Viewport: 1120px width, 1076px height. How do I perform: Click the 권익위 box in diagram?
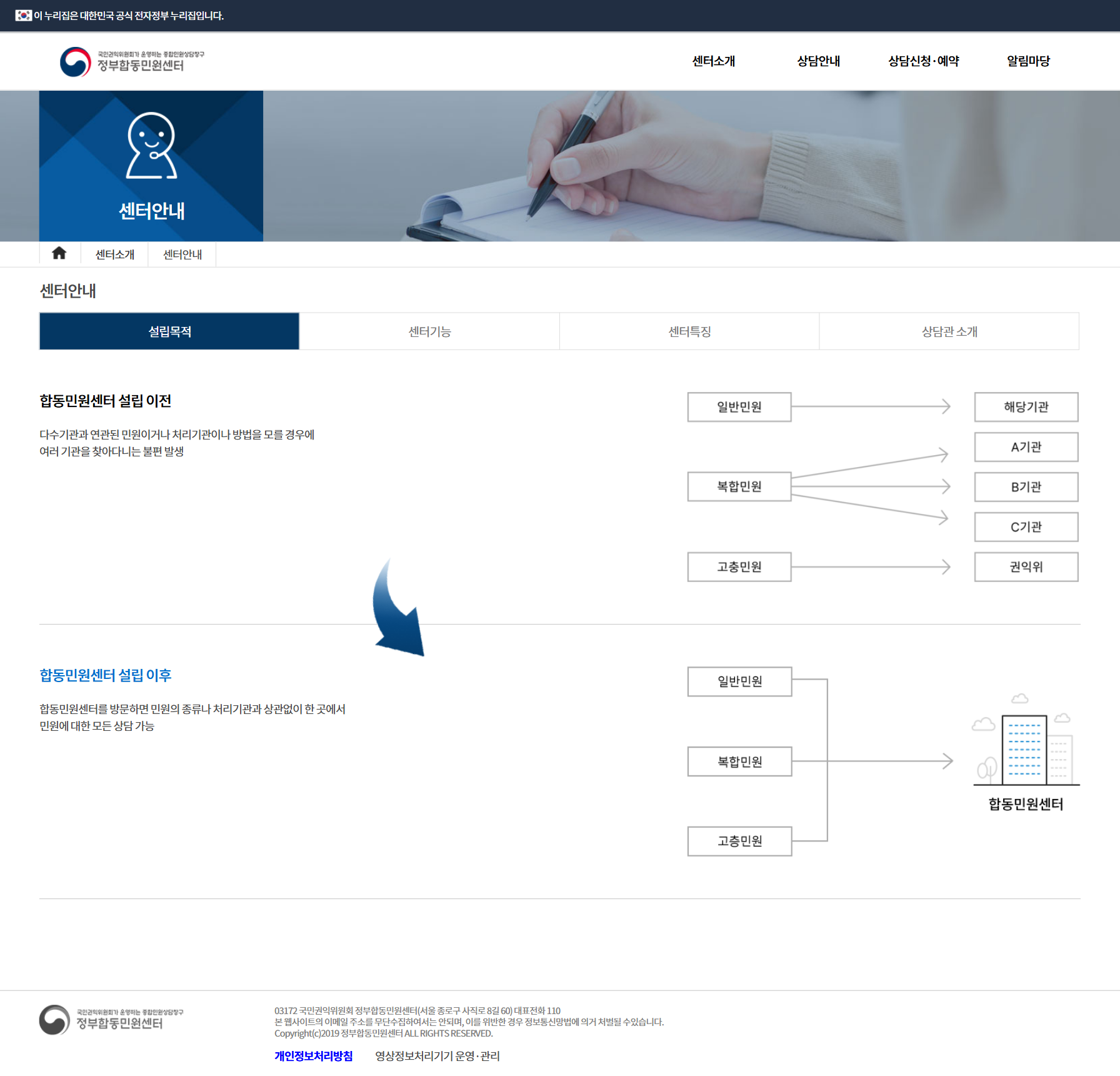pyautogui.click(x=1026, y=567)
